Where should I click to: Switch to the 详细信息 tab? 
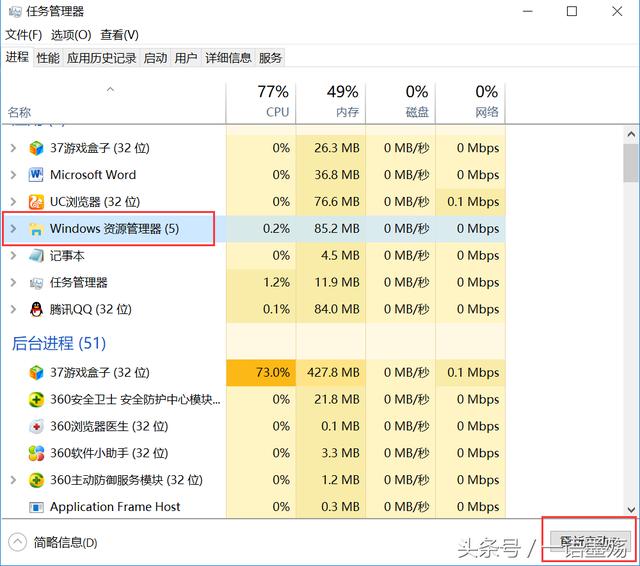pyautogui.click(x=228, y=58)
